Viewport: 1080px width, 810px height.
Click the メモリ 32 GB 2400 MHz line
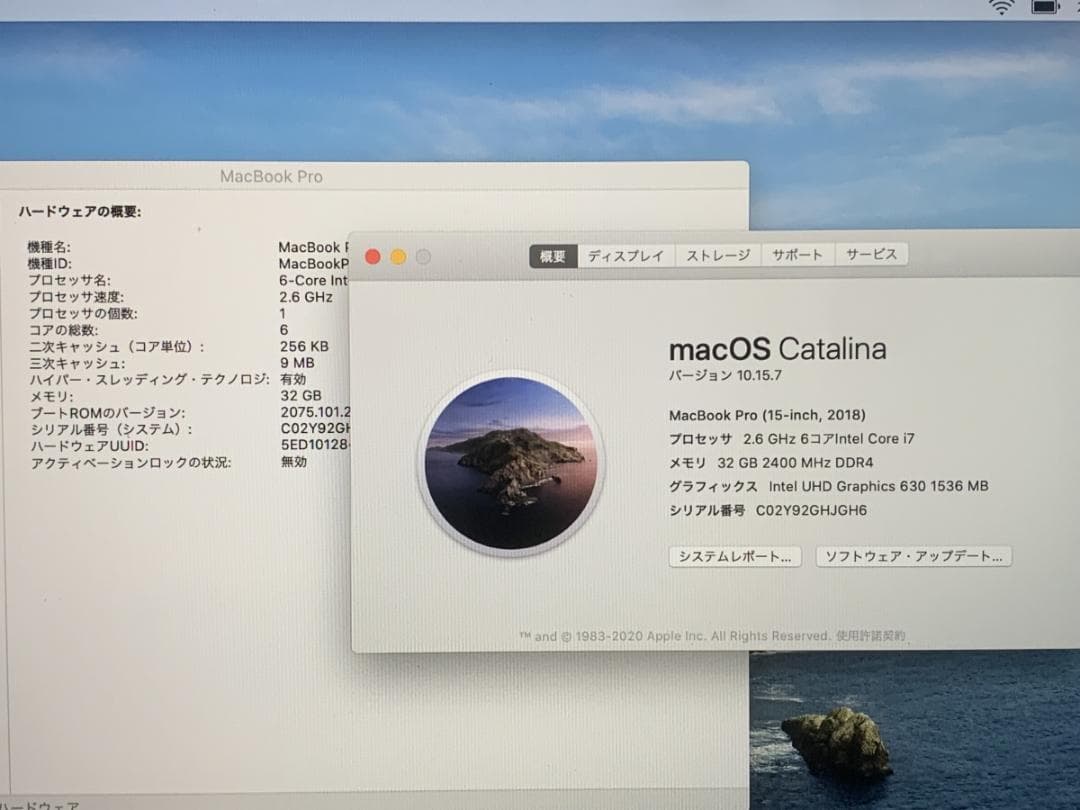[x=770, y=462]
